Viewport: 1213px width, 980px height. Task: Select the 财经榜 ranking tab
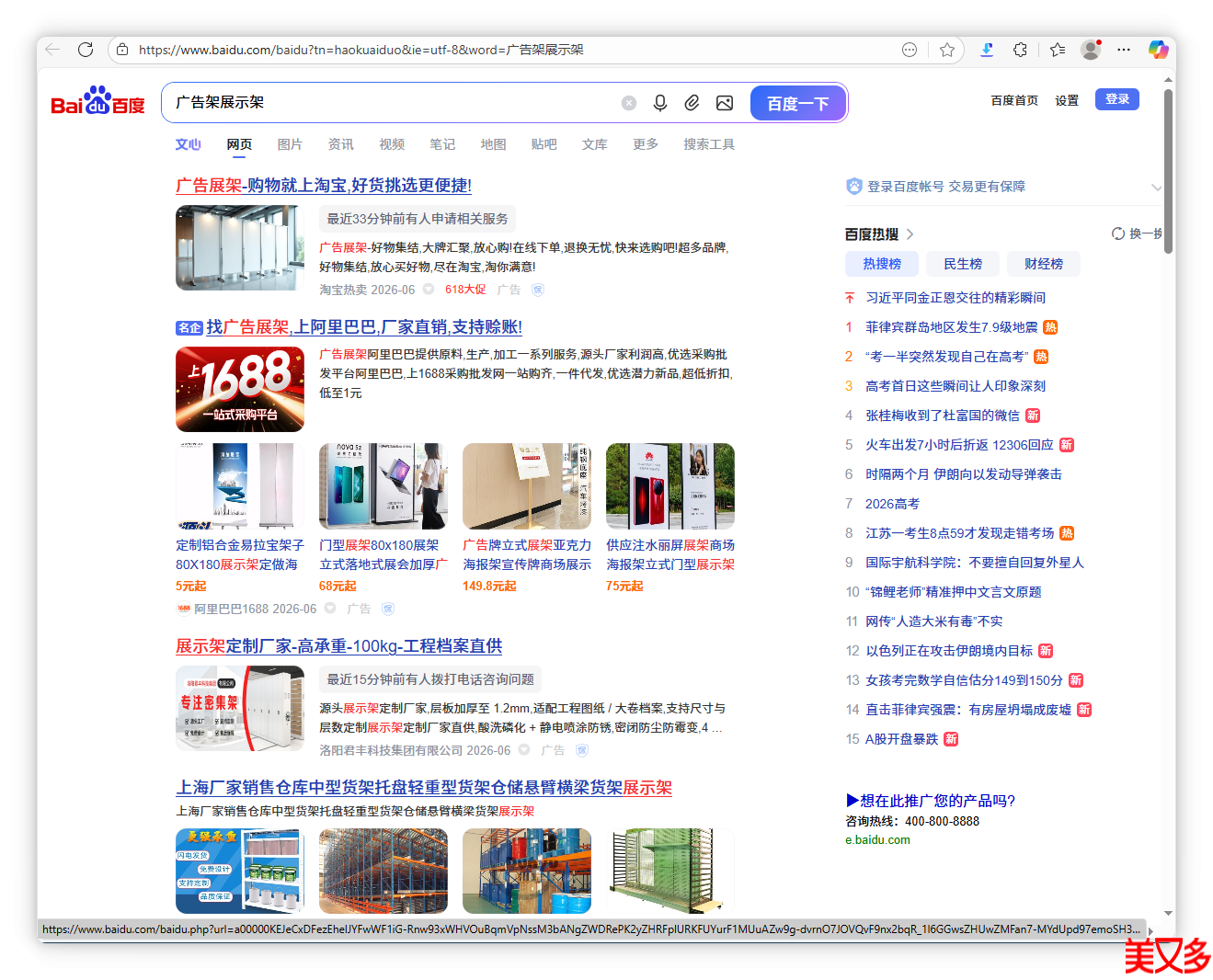(x=1044, y=264)
